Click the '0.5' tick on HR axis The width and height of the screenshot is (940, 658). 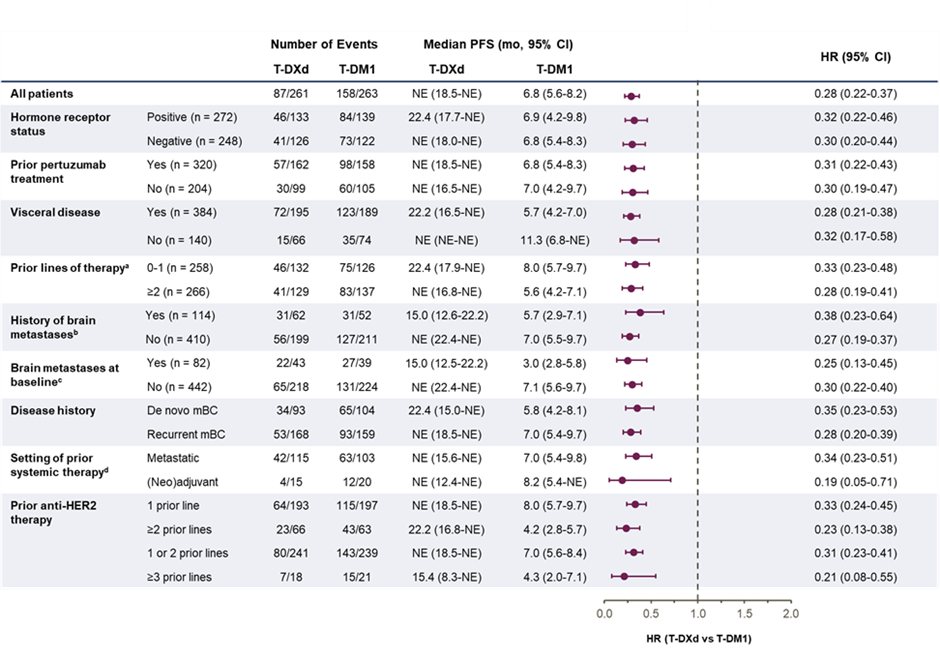click(650, 613)
